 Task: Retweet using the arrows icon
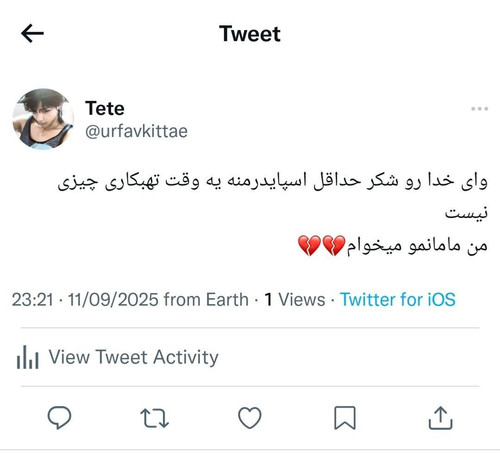tap(154, 418)
